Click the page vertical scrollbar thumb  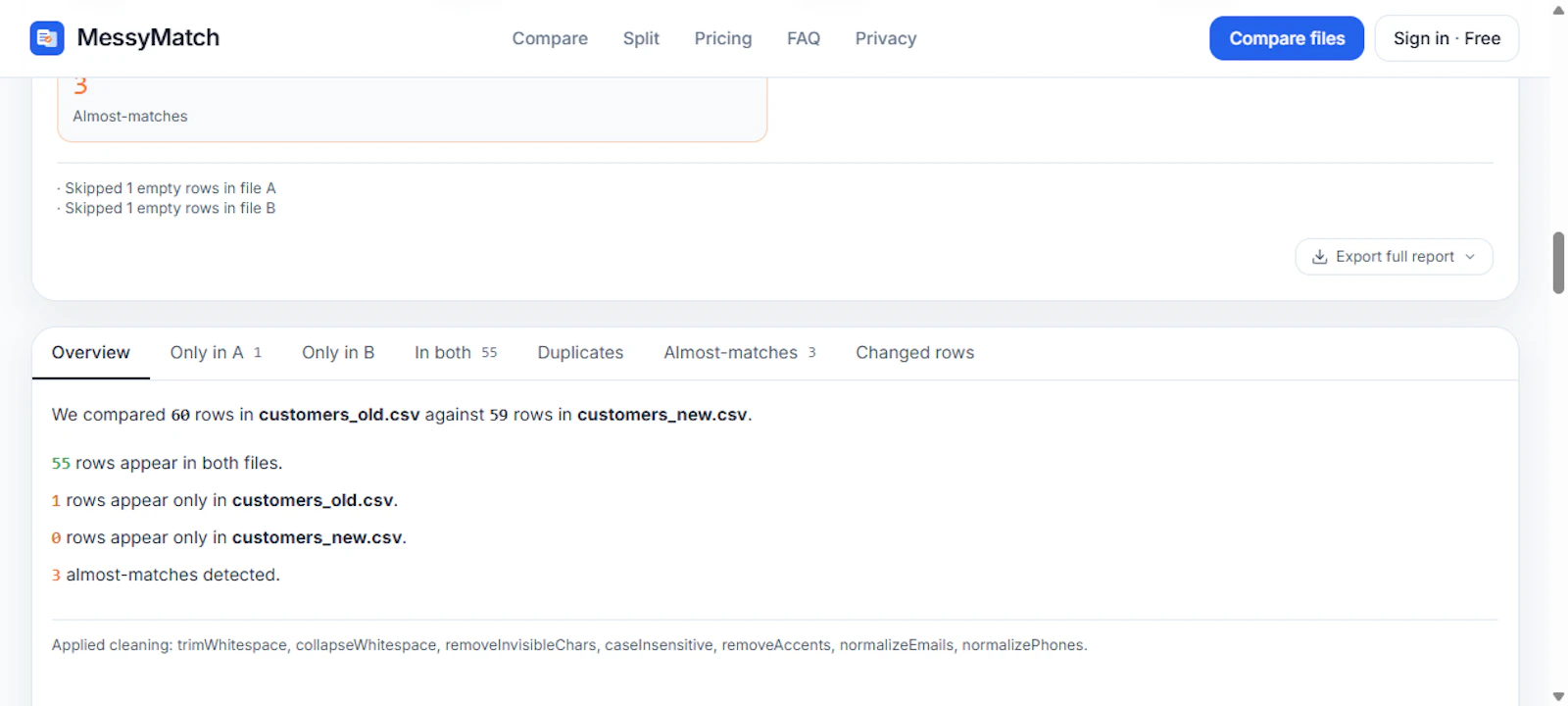1558,263
